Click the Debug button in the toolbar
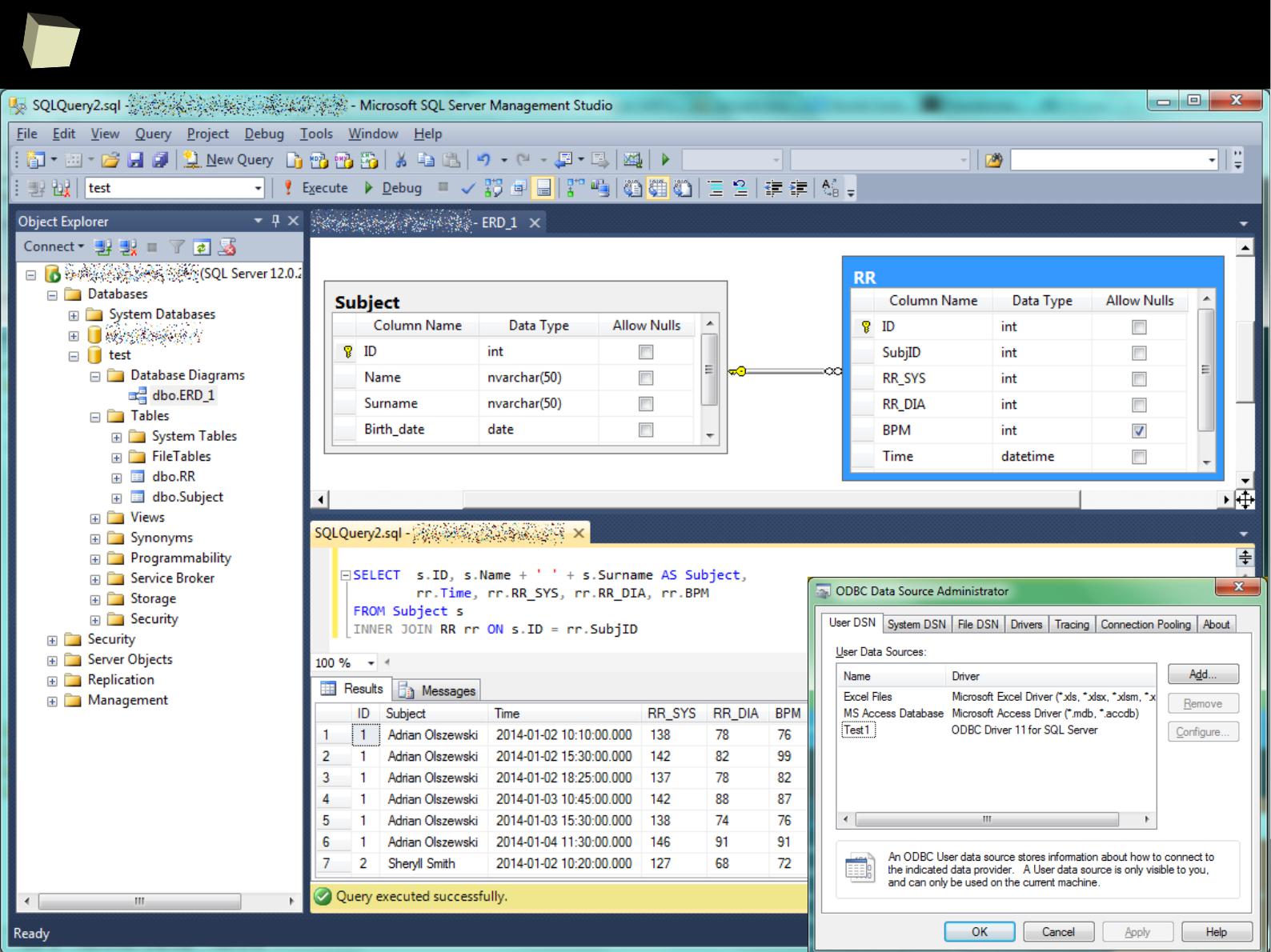The height and width of the screenshot is (952, 1271). pyautogui.click(x=393, y=188)
